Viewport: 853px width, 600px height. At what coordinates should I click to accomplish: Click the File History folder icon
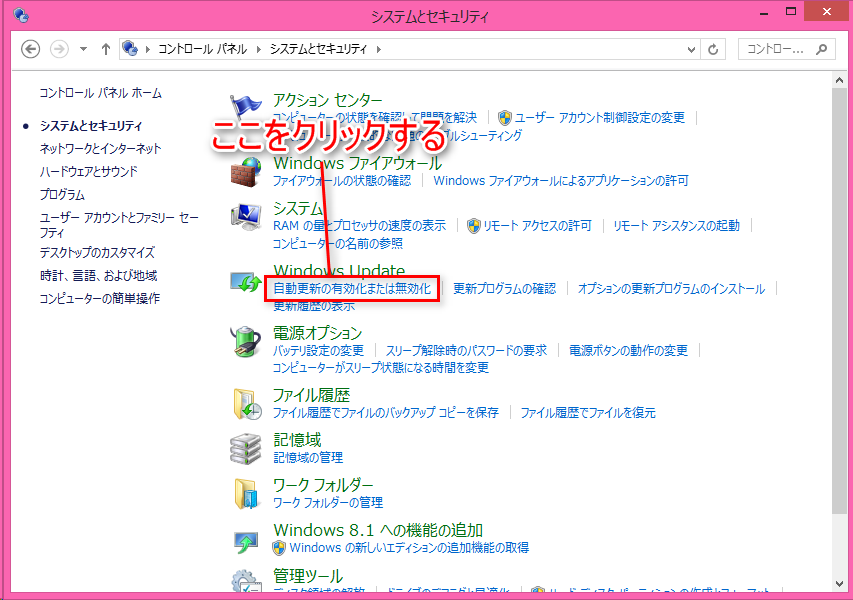[x=247, y=404]
